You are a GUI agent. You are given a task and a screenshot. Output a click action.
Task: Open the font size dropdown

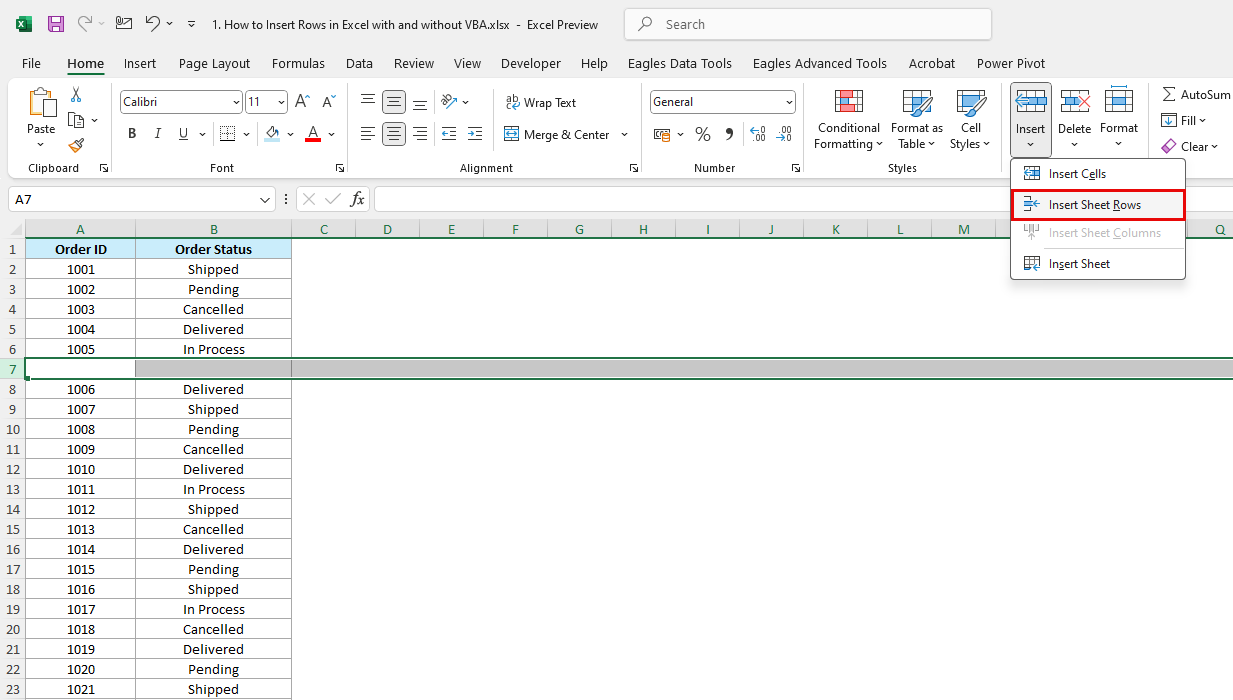(x=281, y=102)
